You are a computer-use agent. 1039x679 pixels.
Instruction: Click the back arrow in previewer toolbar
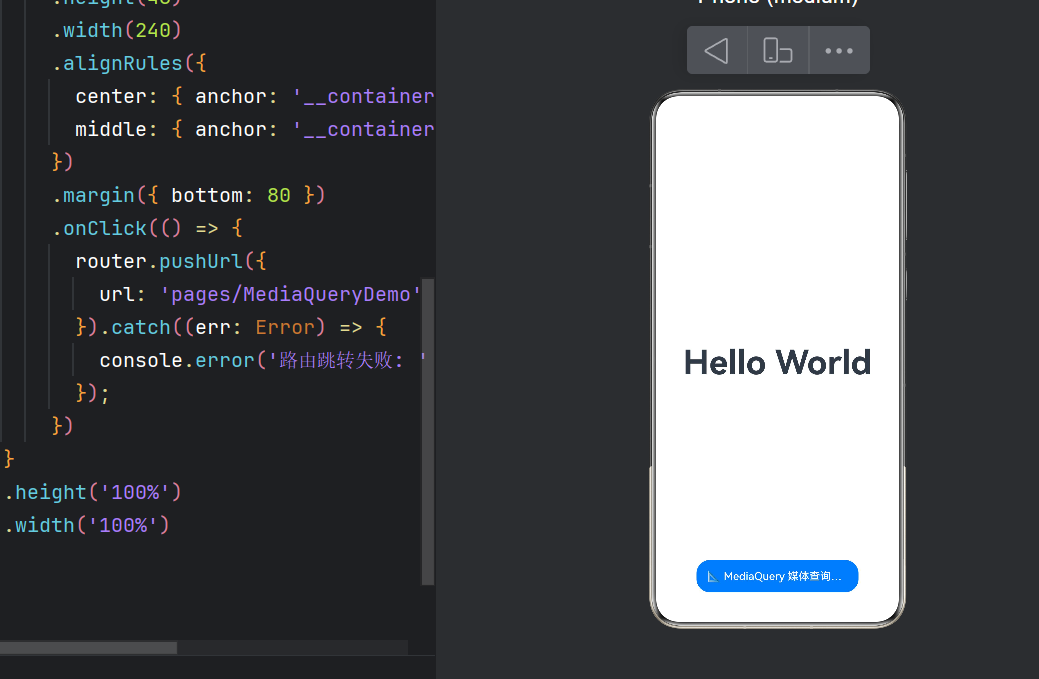716,50
